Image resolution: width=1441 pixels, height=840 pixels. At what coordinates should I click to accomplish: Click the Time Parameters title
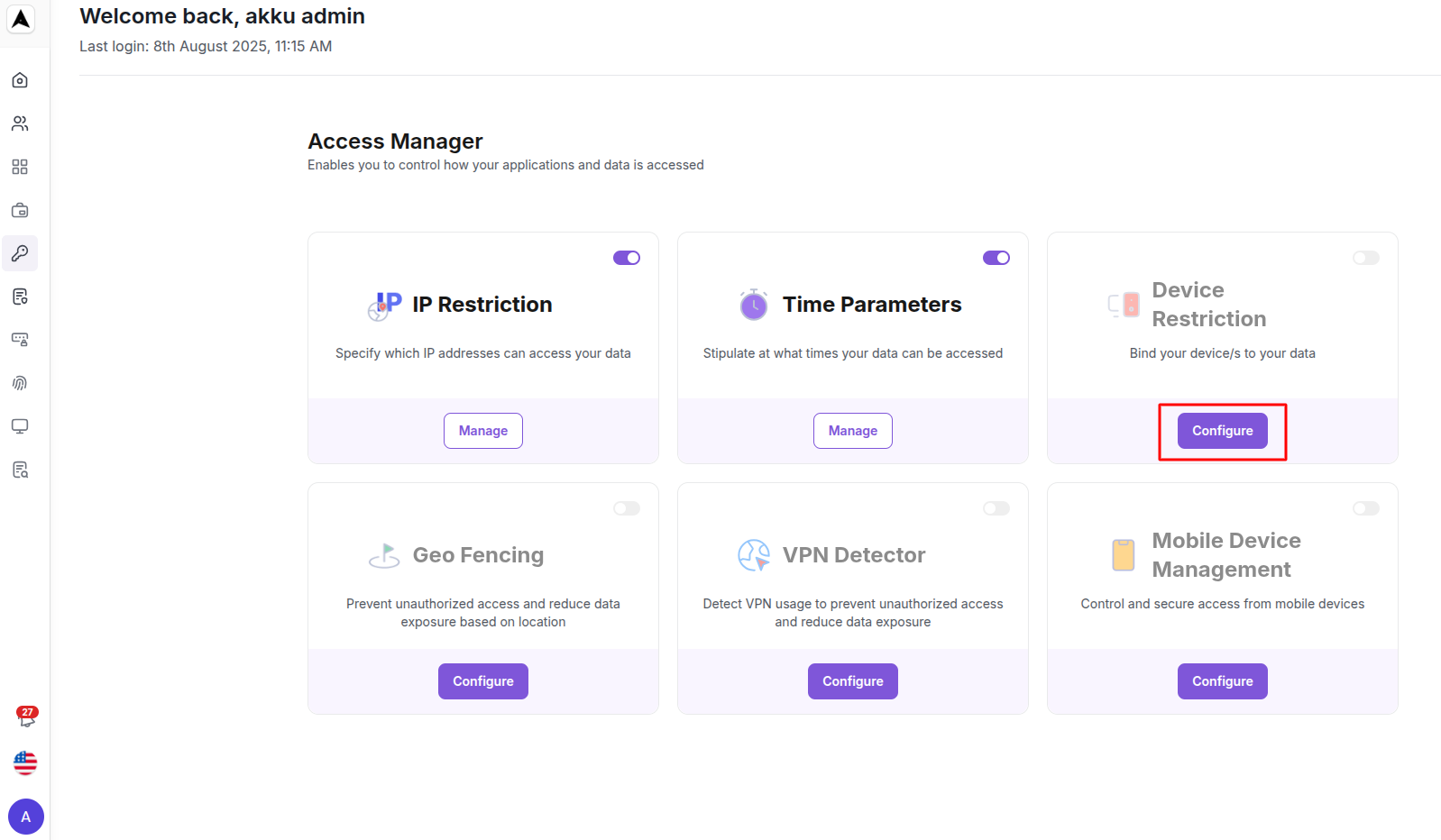[872, 305]
